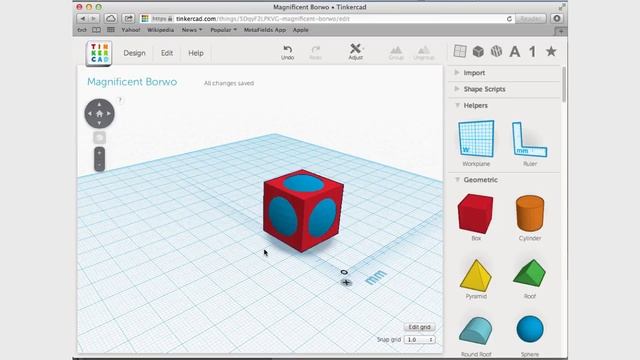Open the Top Sites grid icon
This screenshot has width=640, height=360.
point(111,30)
